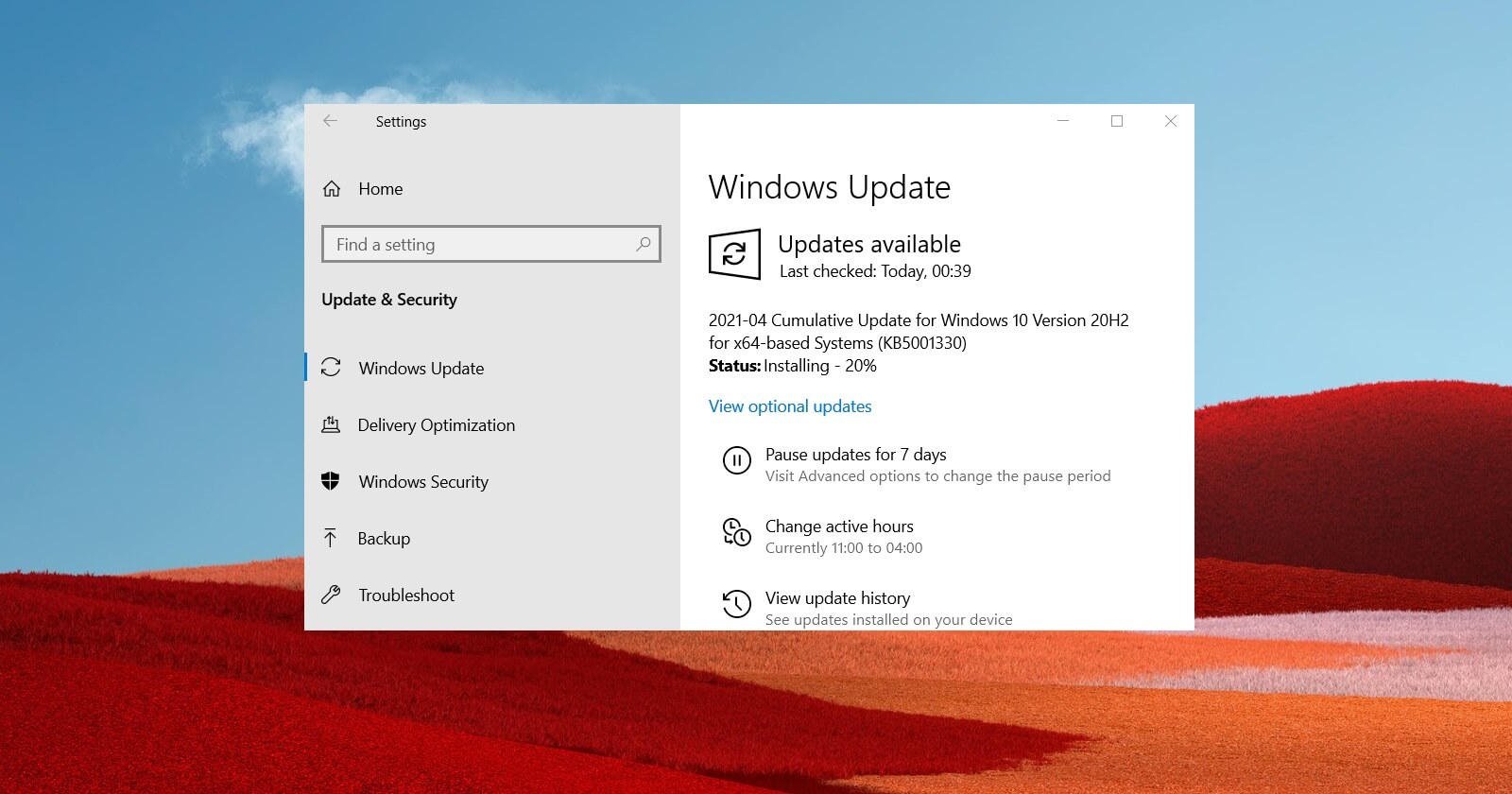Maximize the Settings window
The width and height of the screenshot is (1512, 794).
(1117, 121)
